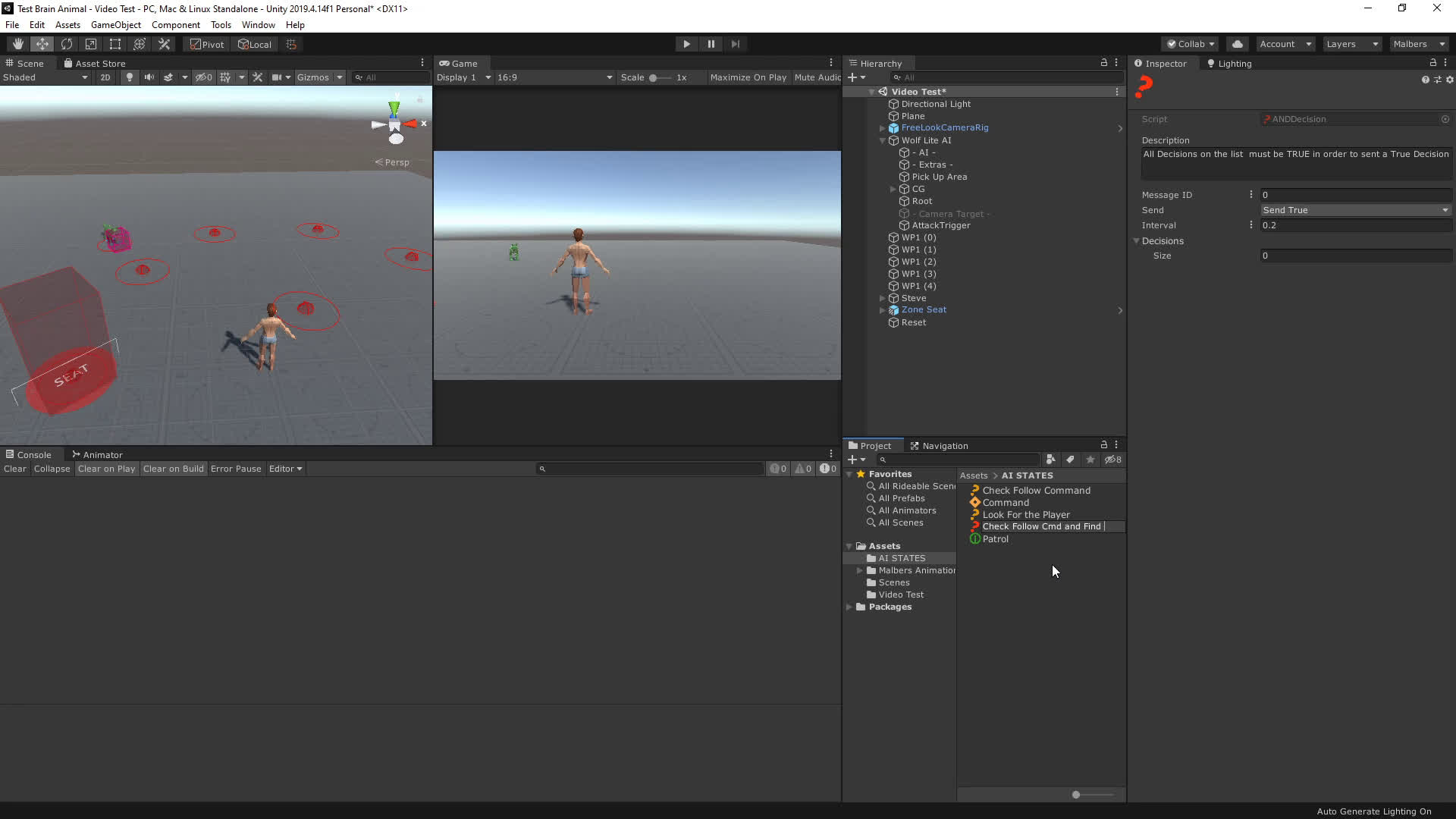This screenshot has height=819, width=1456.
Task: Toggle audio in the Scene view toolbar
Action: coord(149,77)
